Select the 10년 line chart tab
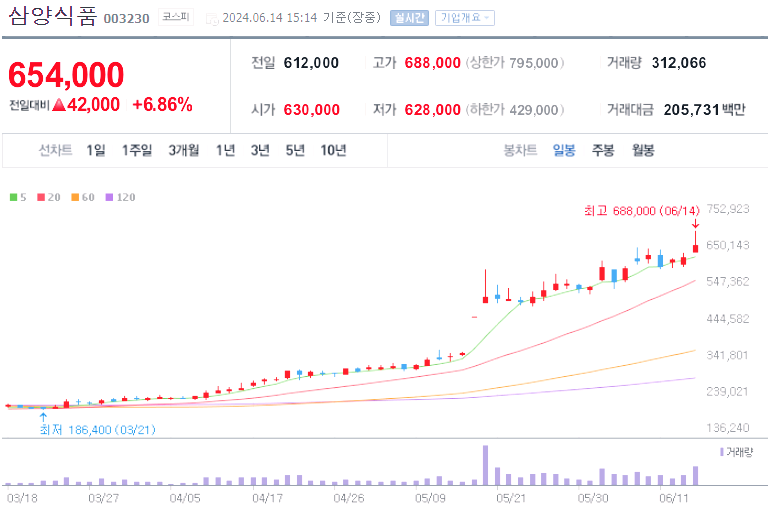The height and width of the screenshot is (506, 768). 334,150
